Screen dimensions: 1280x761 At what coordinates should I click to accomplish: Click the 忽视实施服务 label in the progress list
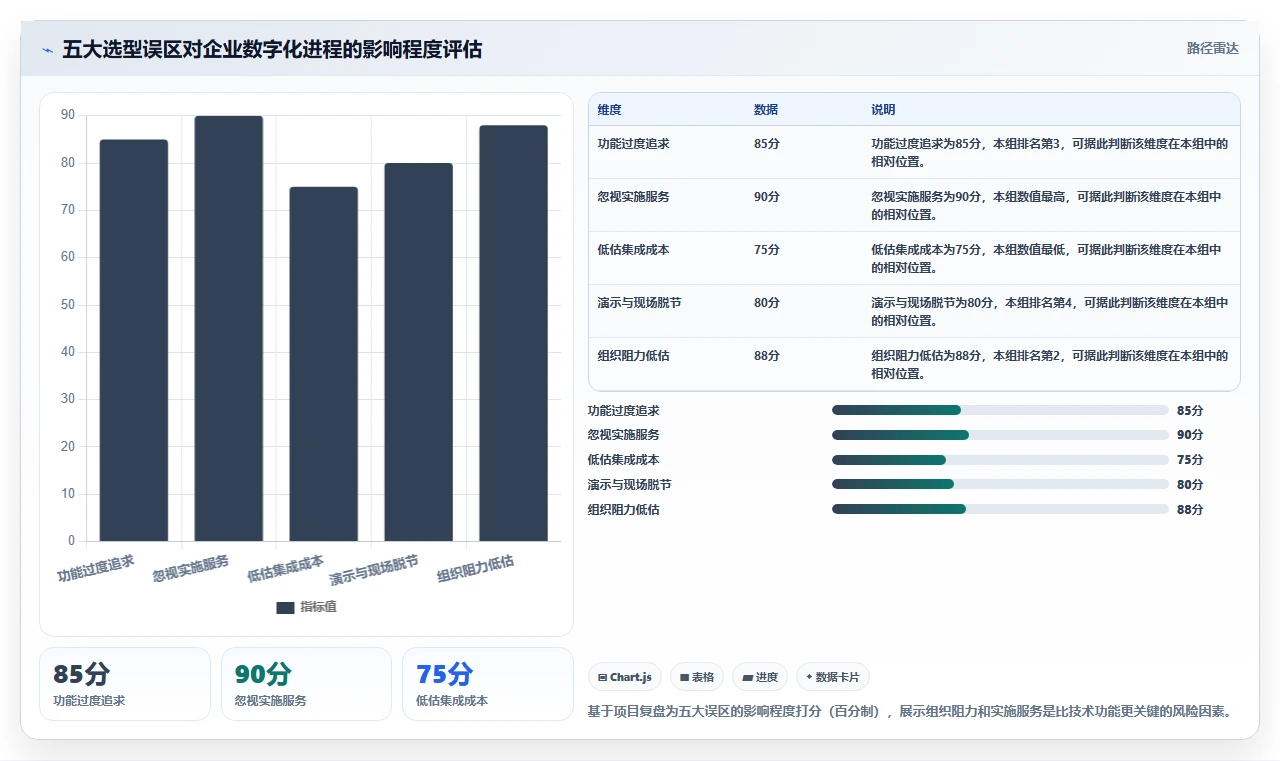[624, 435]
